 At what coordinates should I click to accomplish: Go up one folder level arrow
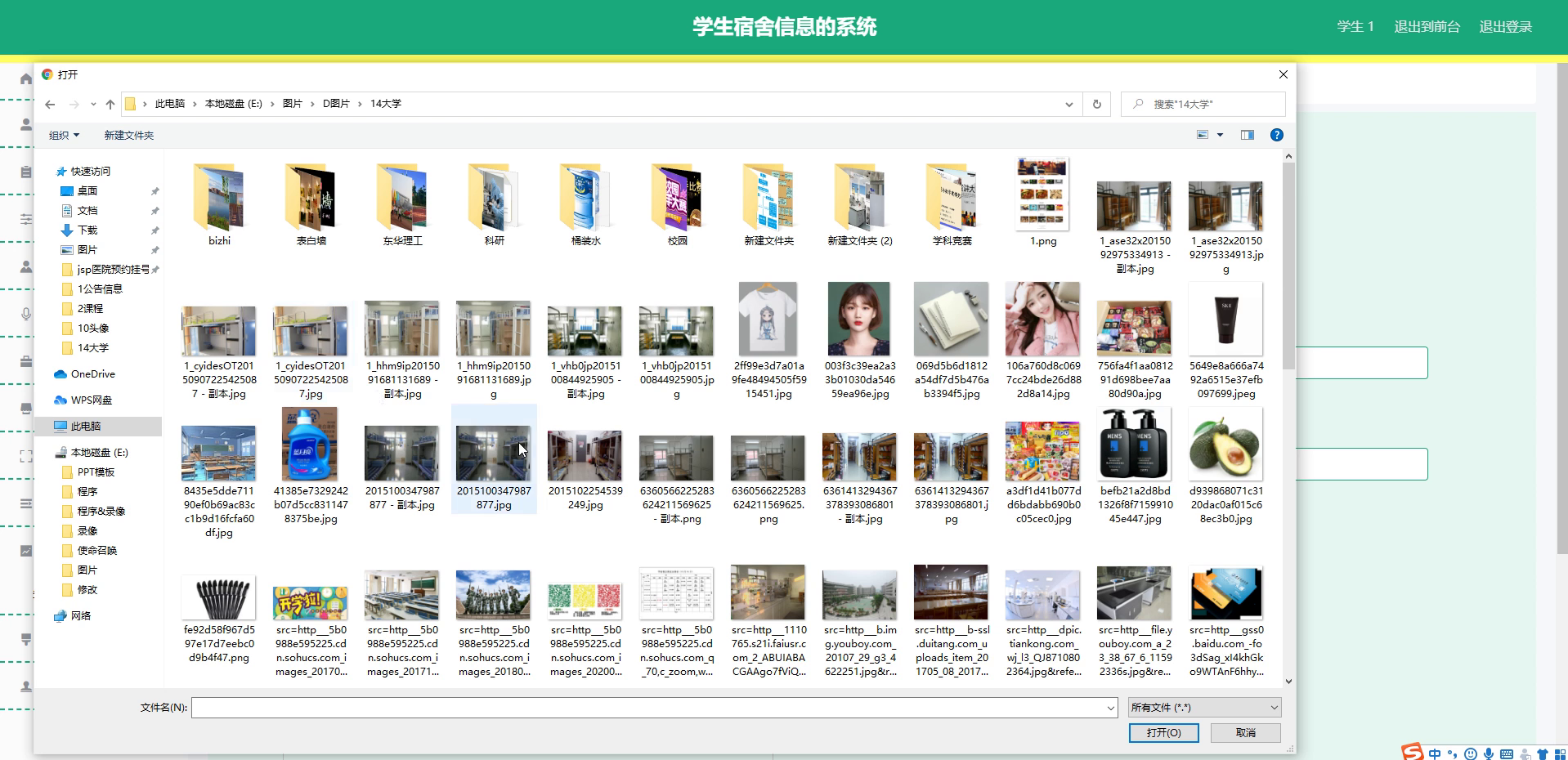pyautogui.click(x=110, y=105)
